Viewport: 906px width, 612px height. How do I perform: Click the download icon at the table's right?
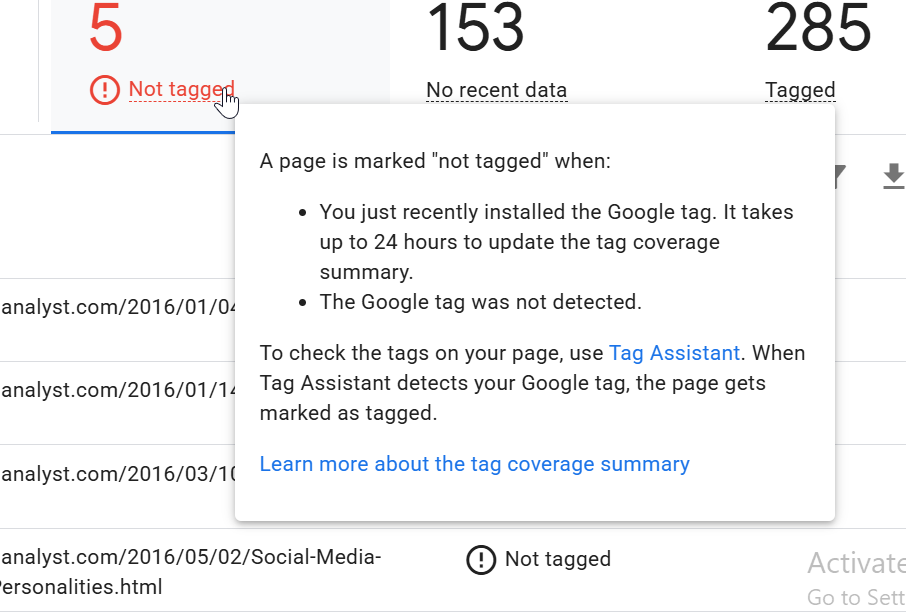coord(894,176)
